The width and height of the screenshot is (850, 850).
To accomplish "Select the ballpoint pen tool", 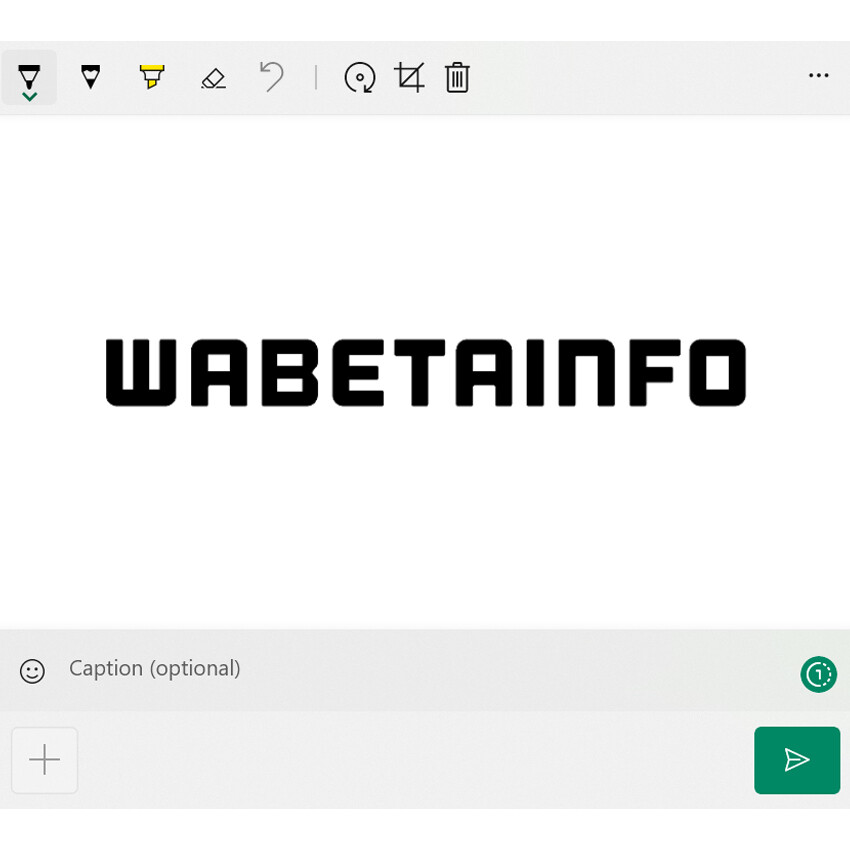I will (29, 75).
